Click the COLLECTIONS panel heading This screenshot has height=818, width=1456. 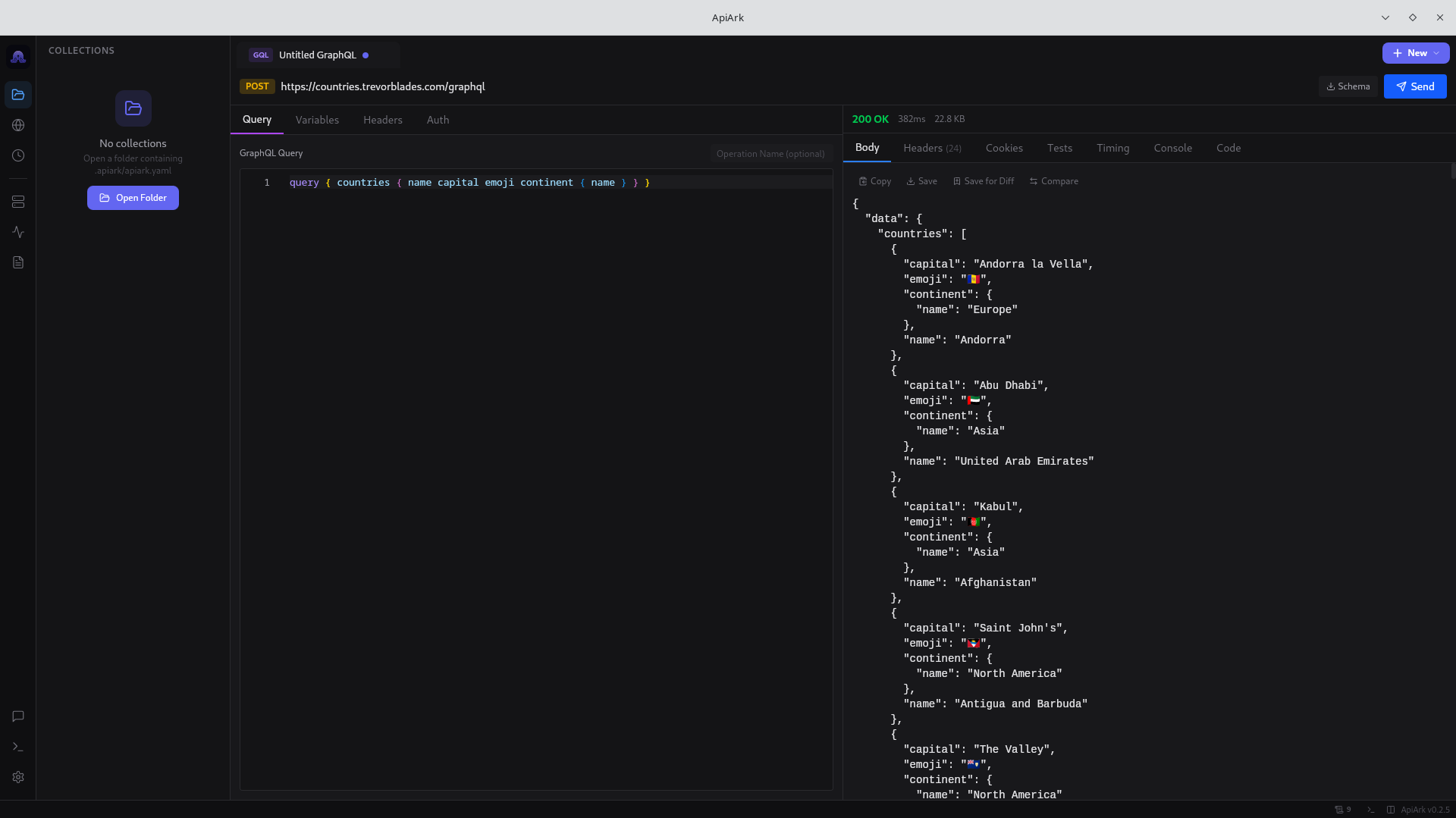[81, 51]
